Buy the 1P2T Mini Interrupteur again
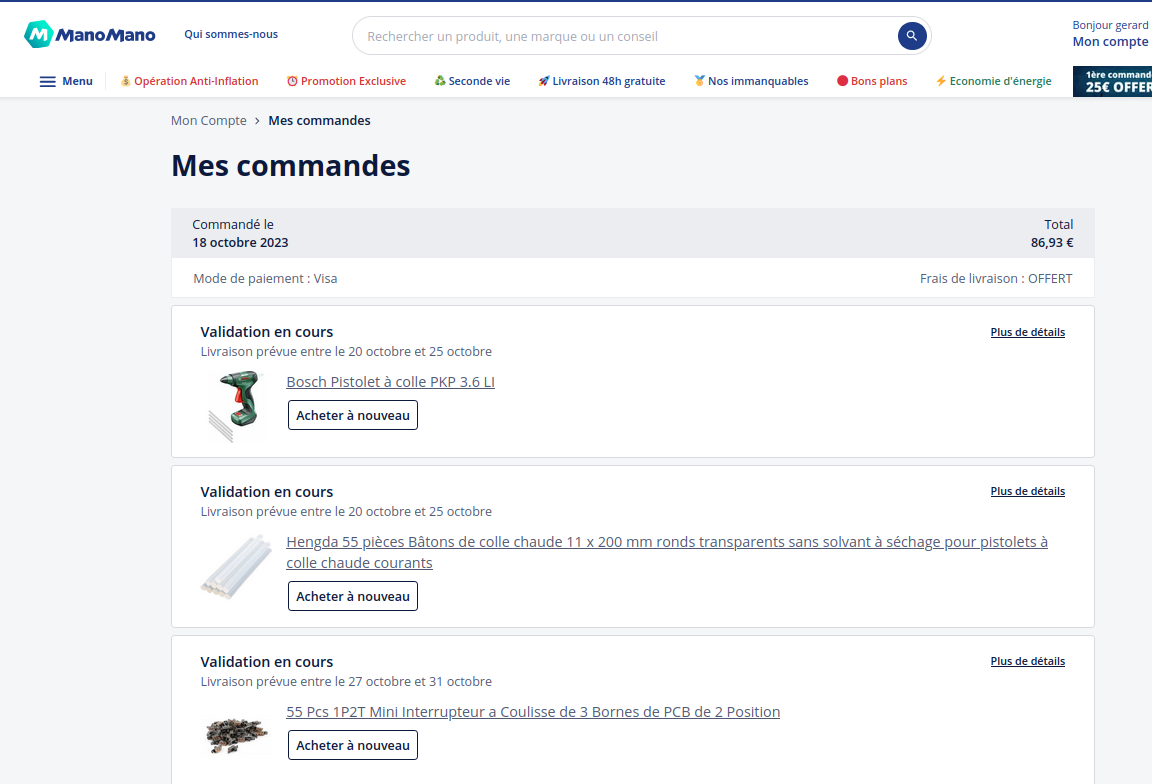 click(x=353, y=745)
